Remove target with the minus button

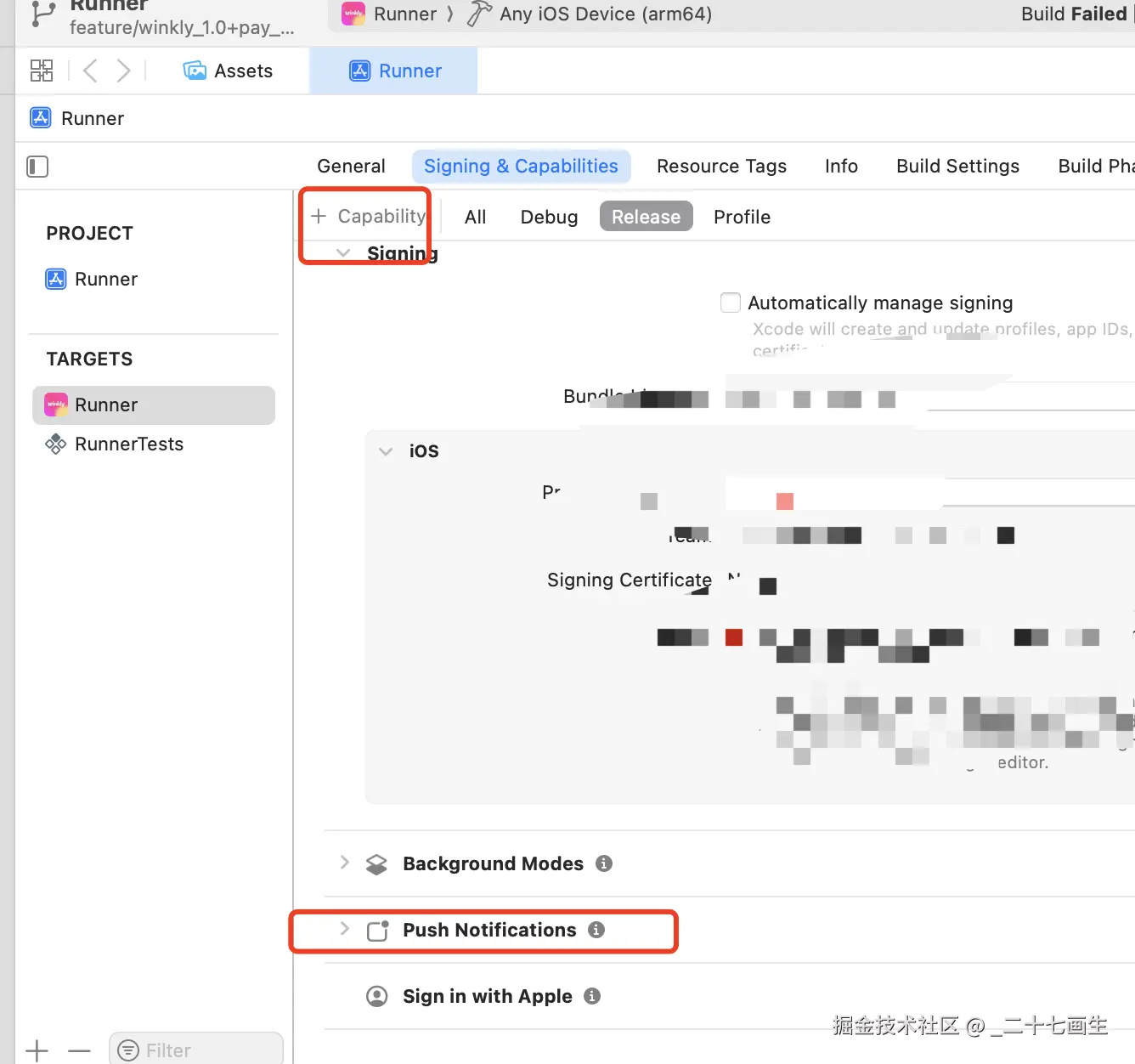click(x=79, y=1050)
